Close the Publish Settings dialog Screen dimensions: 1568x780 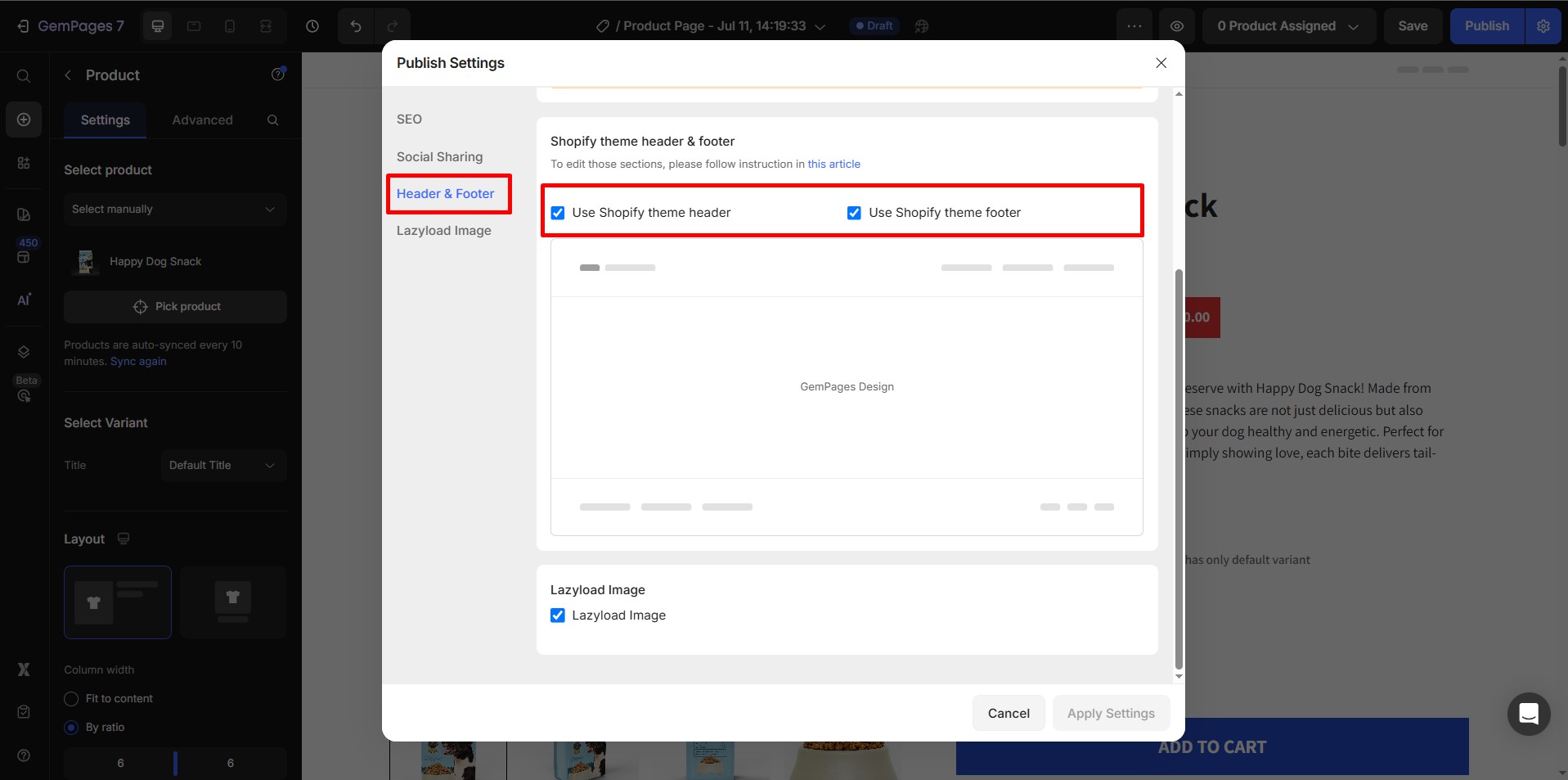1161,63
